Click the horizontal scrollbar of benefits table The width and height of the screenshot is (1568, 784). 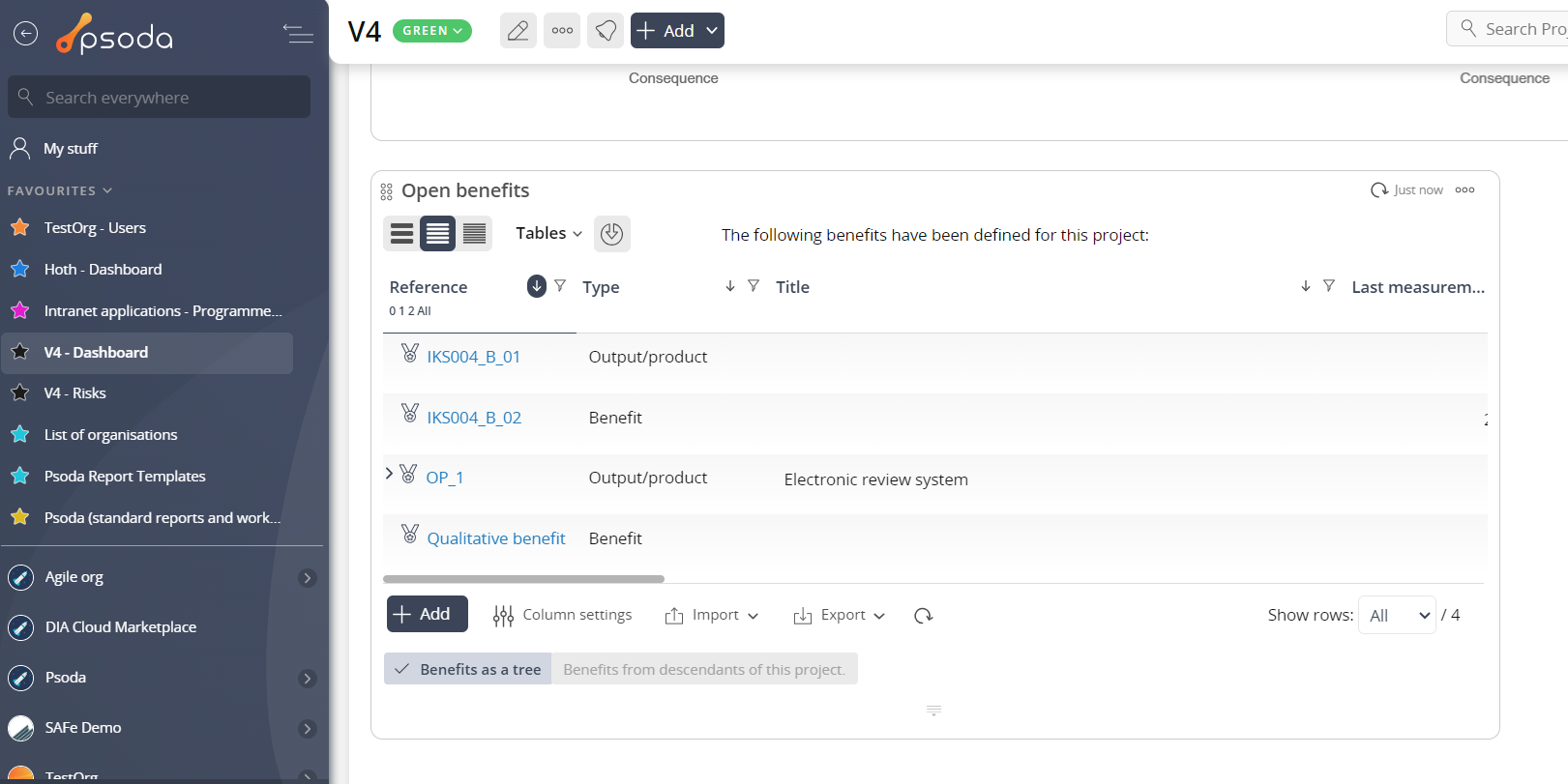coord(523,579)
